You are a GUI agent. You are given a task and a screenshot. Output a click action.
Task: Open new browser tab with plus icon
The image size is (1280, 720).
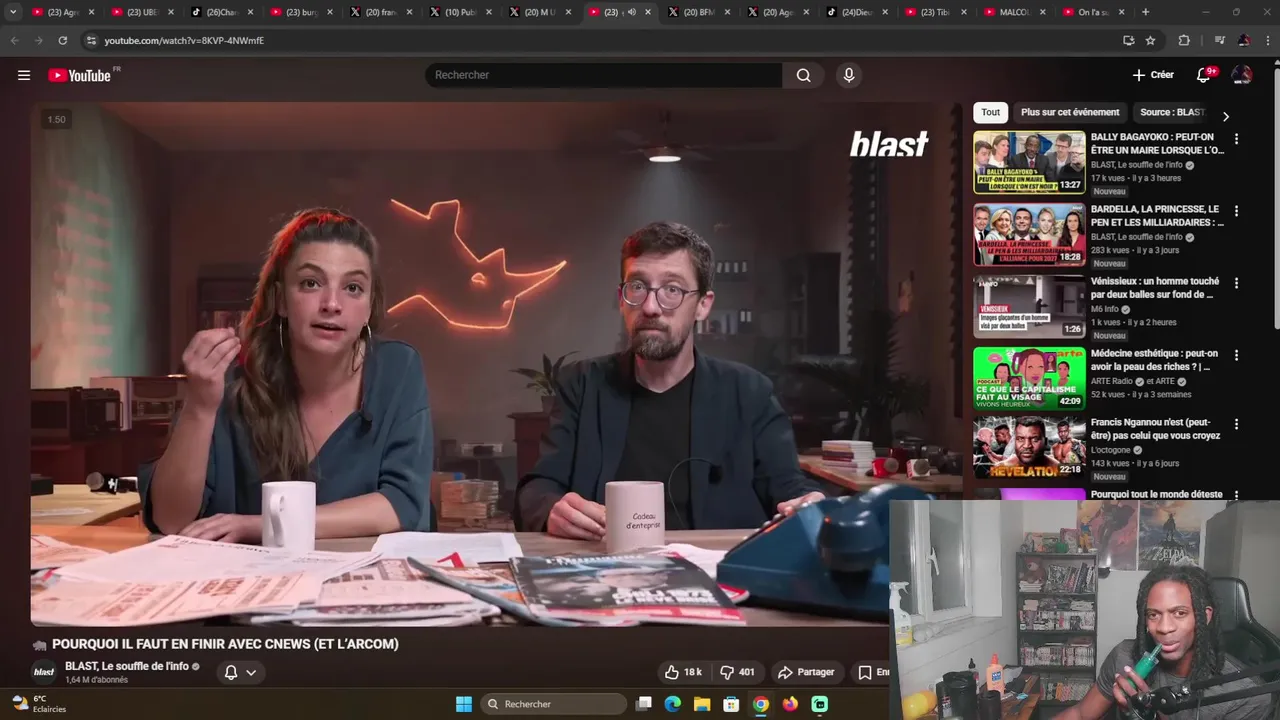pyautogui.click(x=1145, y=12)
